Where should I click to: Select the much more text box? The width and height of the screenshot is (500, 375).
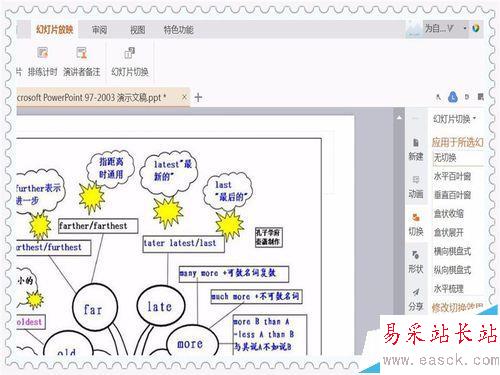256,296
